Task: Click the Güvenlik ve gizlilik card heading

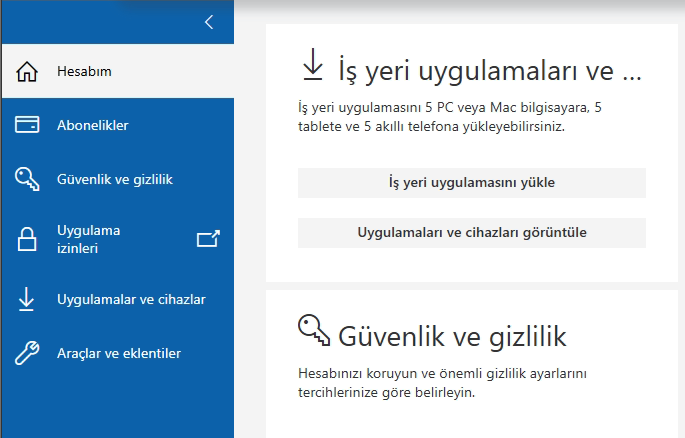Action: (x=452, y=336)
